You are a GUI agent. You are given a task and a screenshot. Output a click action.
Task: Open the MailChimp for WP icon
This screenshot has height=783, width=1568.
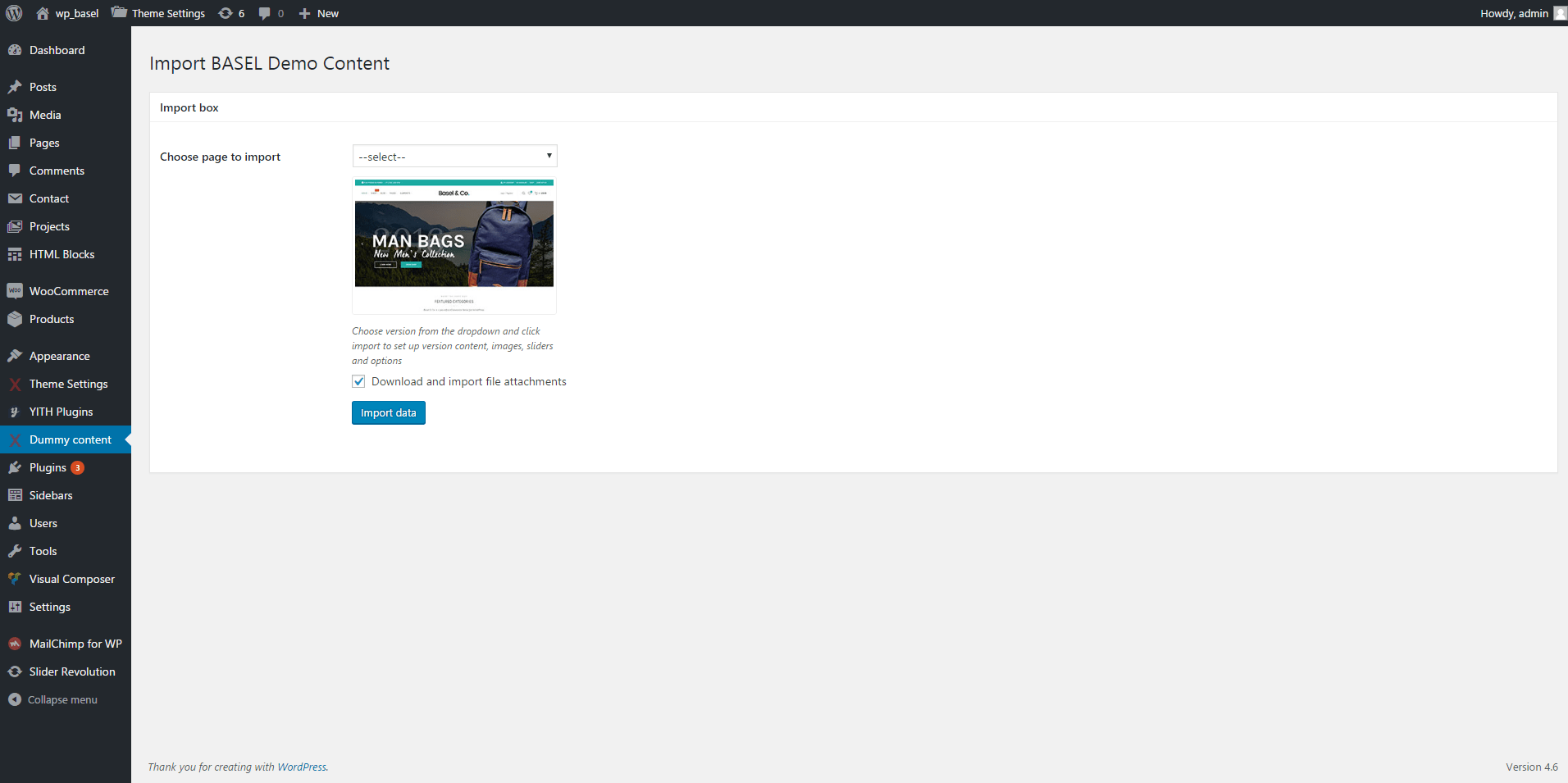click(x=14, y=644)
